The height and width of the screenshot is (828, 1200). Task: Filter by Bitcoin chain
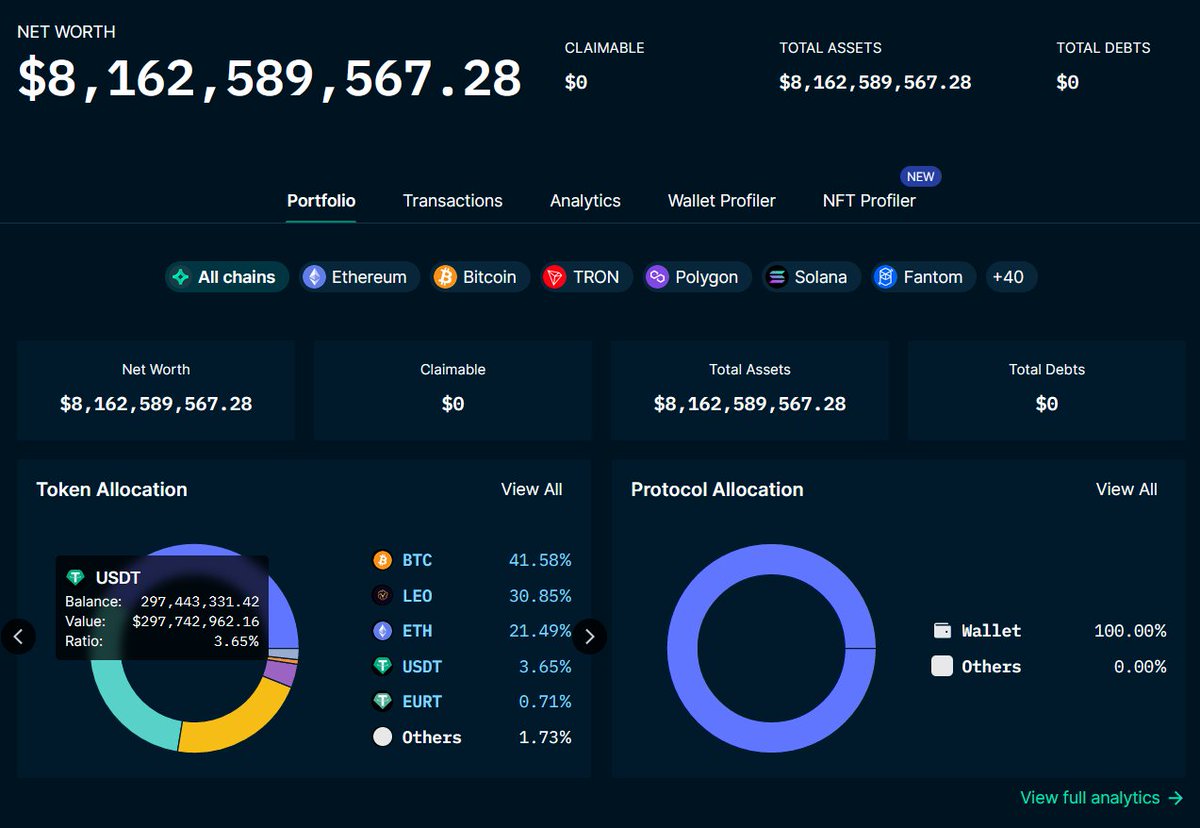[x=479, y=277]
